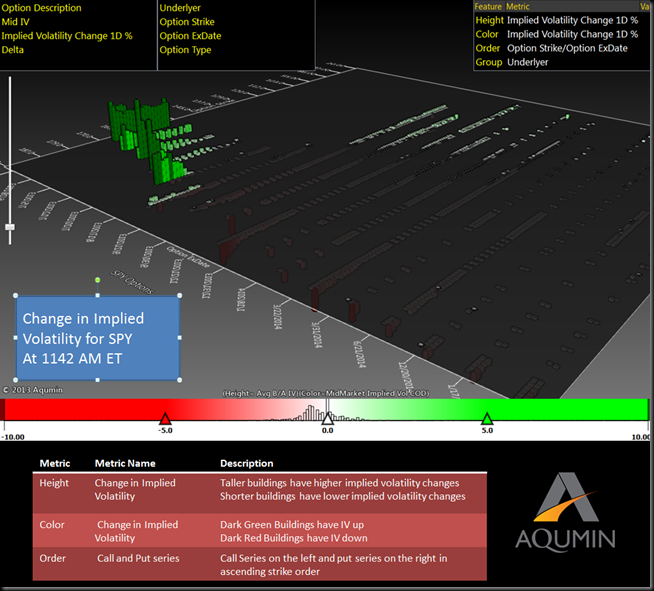Screen dimensions: 654x591
Task: Click the Color row's Implied Volatility metric
Action: tap(572, 34)
